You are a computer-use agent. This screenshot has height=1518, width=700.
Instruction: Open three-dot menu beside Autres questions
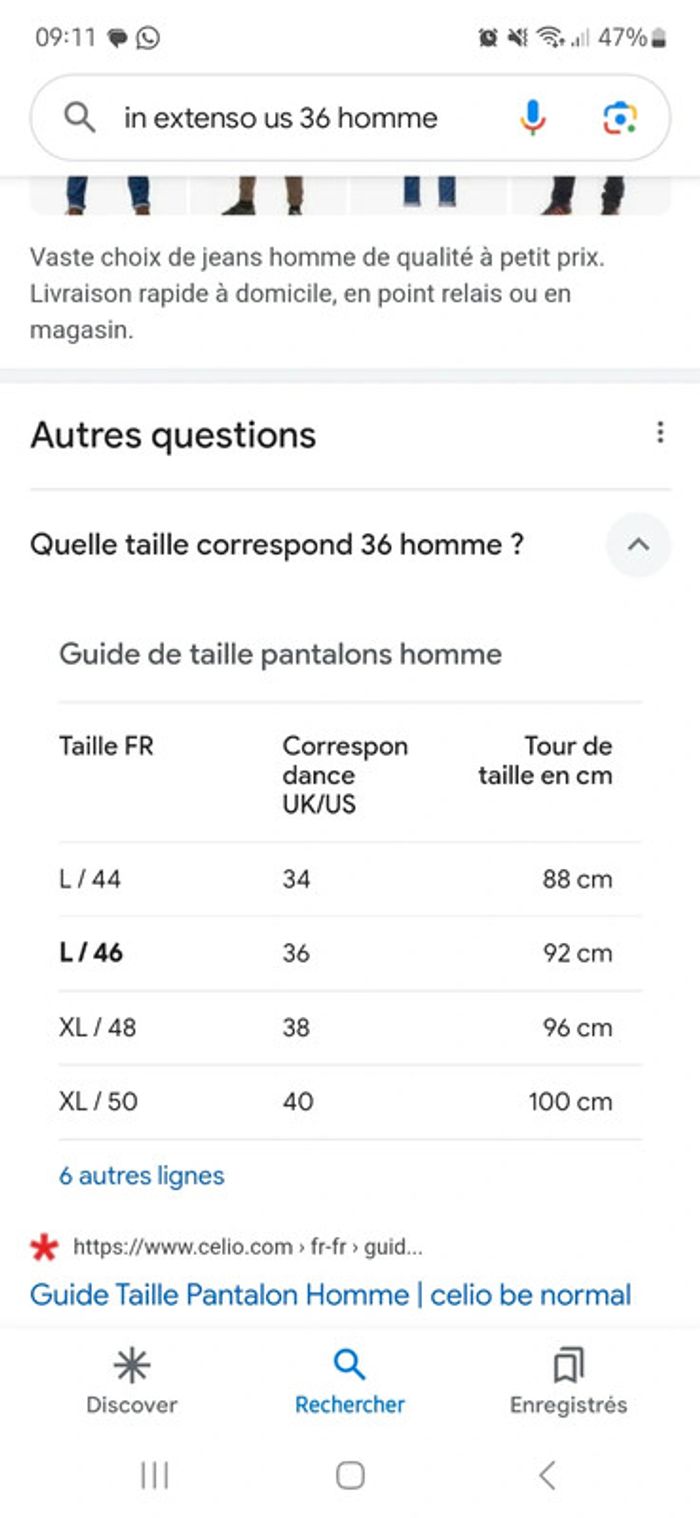(x=659, y=432)
